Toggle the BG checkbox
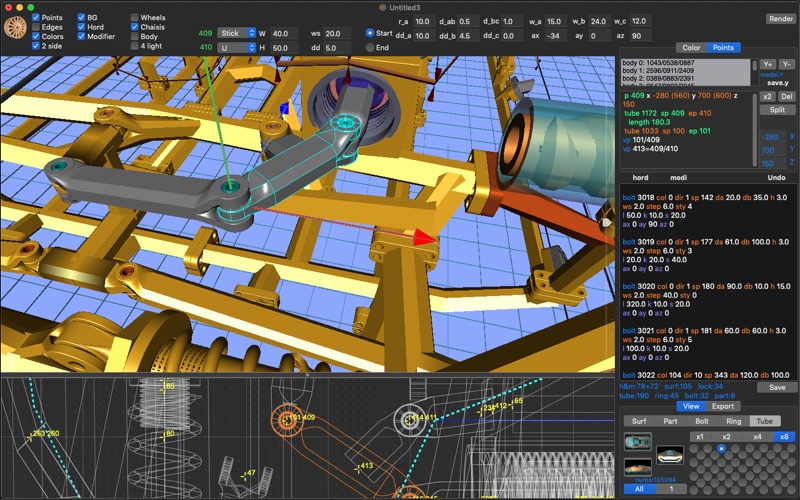800x500 pixels. coord(81,17)
